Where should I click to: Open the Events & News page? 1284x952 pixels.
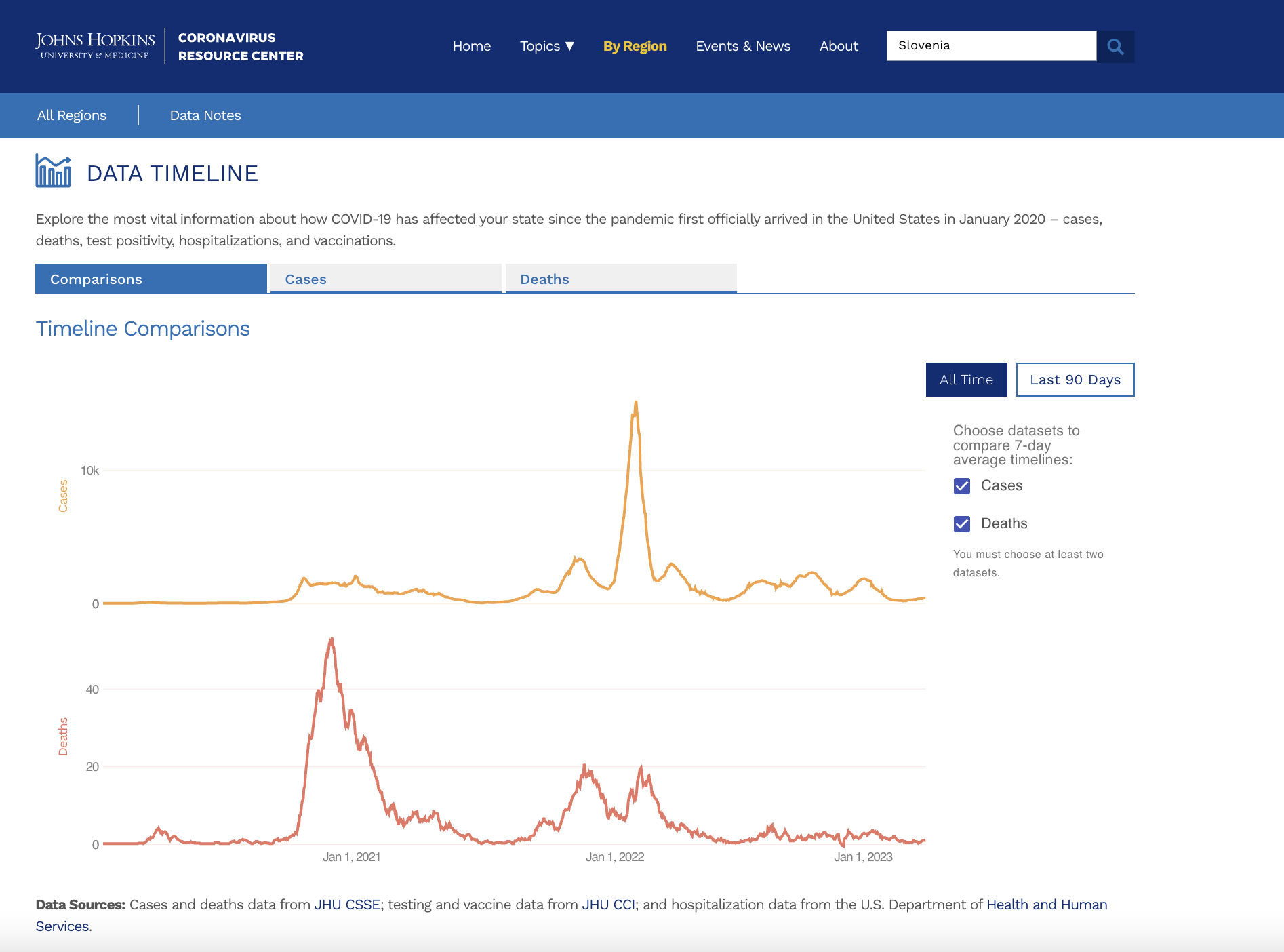pos(742,46)
